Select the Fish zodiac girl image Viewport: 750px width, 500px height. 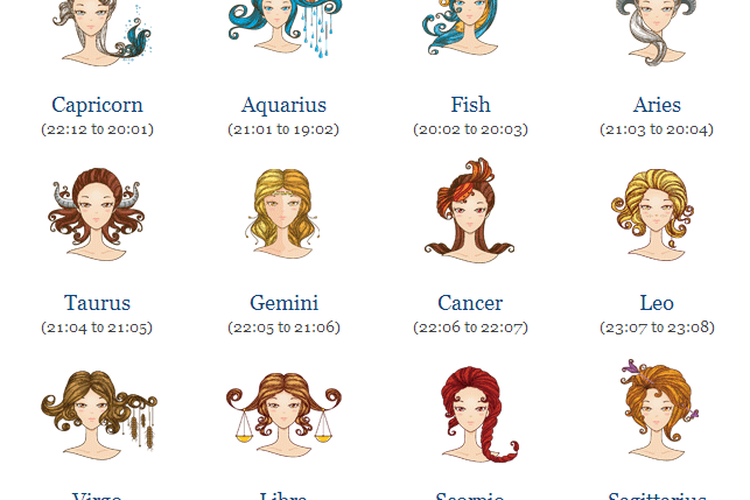461,27
